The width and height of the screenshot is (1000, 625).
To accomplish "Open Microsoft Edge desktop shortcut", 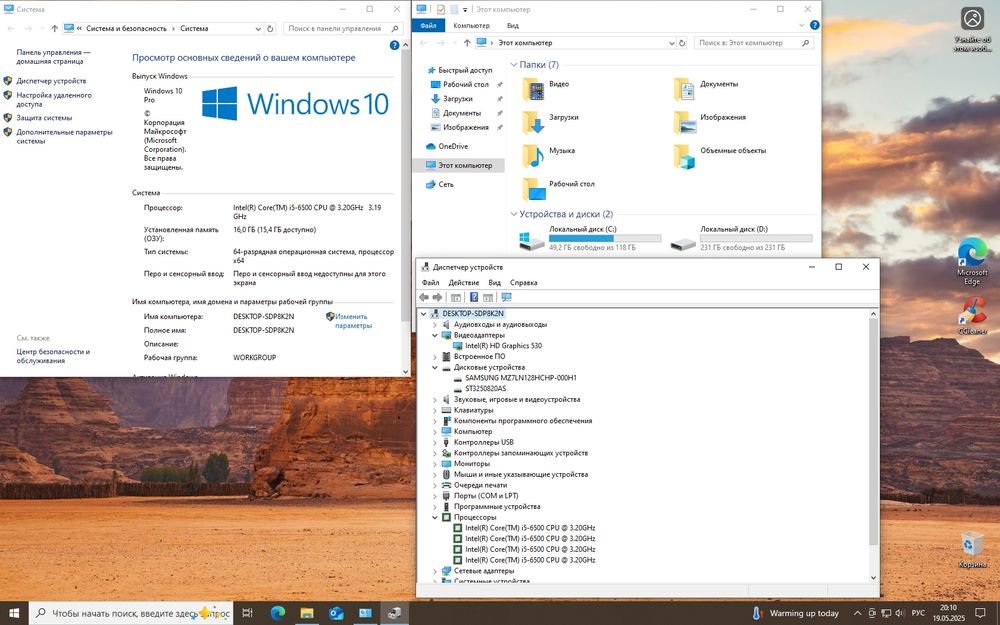I will [972, 261].
